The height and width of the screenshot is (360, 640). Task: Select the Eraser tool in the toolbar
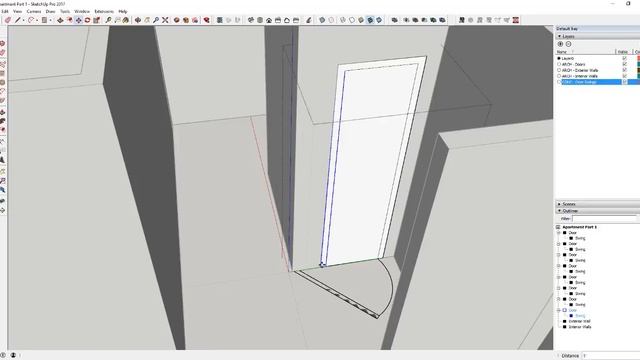coord(8,20)
